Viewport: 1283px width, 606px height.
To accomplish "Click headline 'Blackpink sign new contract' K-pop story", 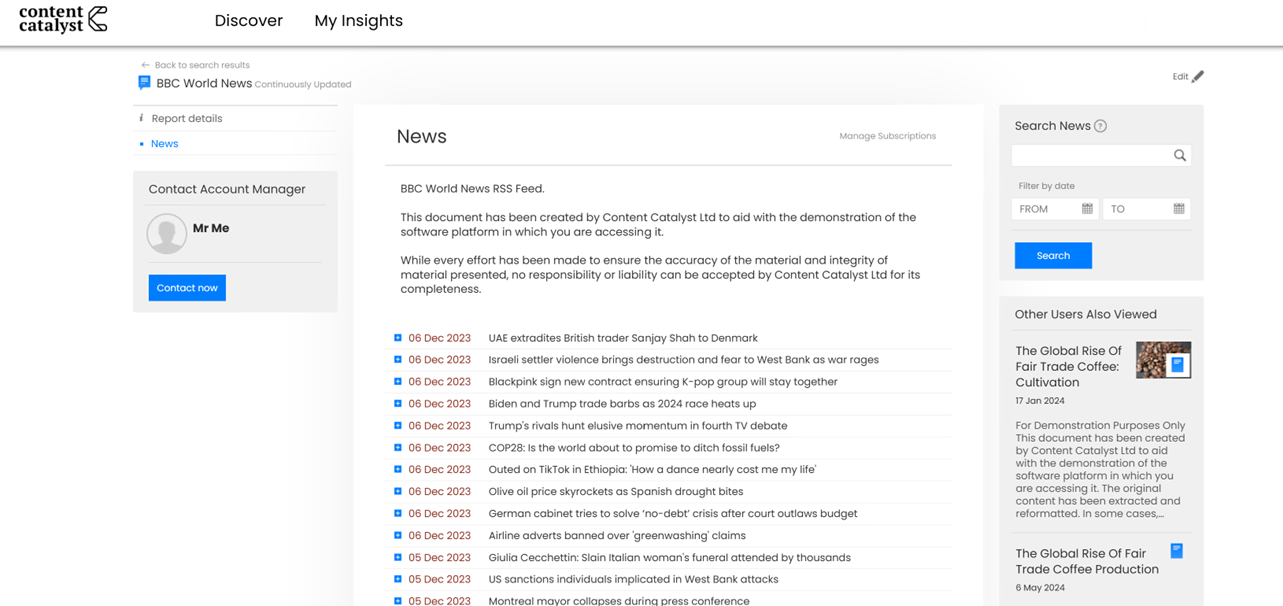I will (663, 382).
